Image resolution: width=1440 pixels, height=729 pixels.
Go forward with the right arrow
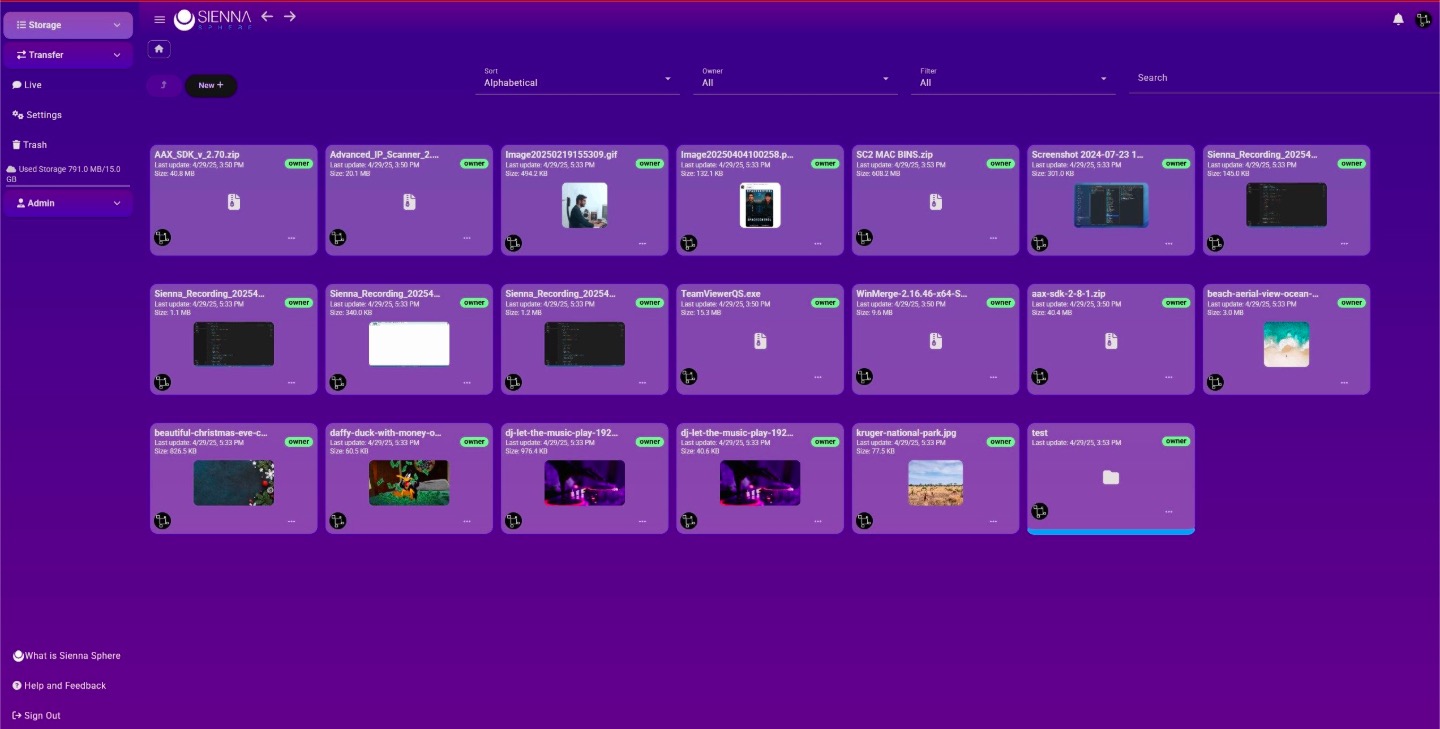coord(290,16)
